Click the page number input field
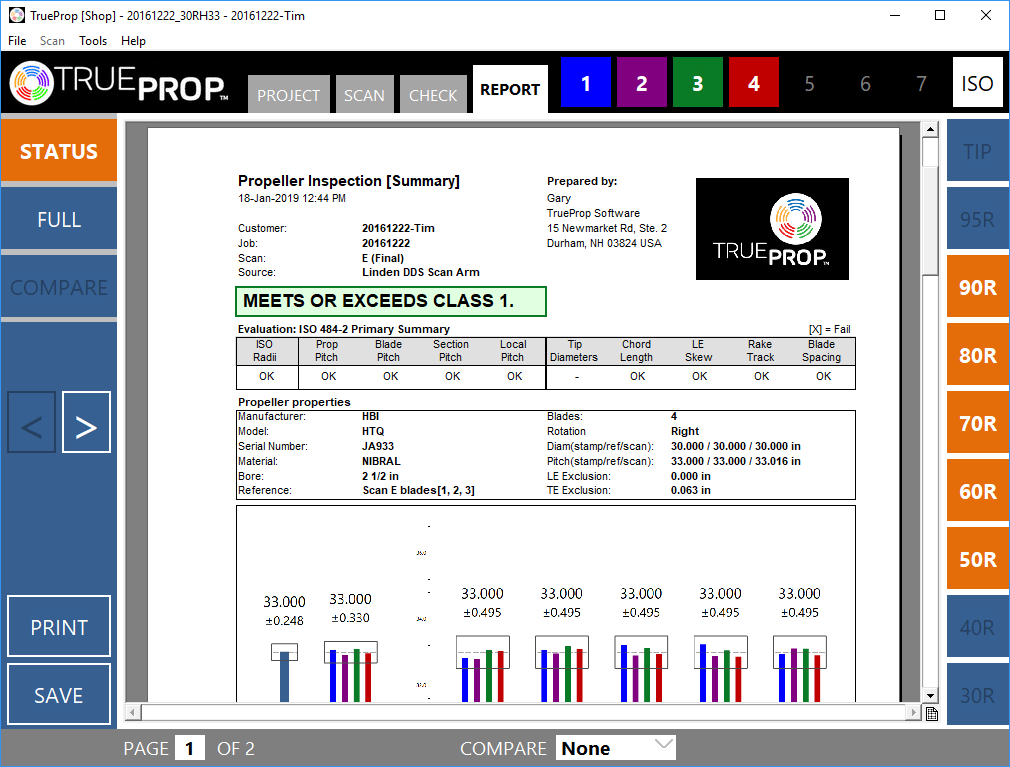Viewport: 1010px width, 767px height. (x=190, y=748)
